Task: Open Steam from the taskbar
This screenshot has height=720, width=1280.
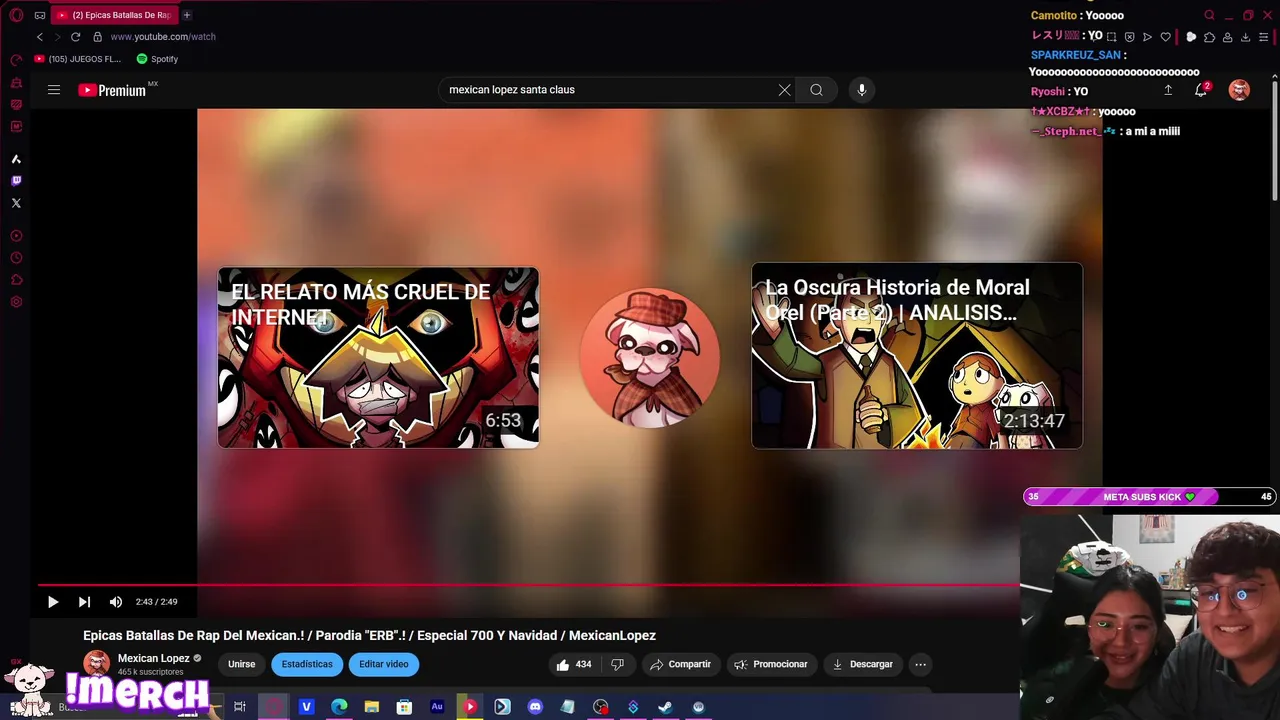Action: [x=665, y=707]
